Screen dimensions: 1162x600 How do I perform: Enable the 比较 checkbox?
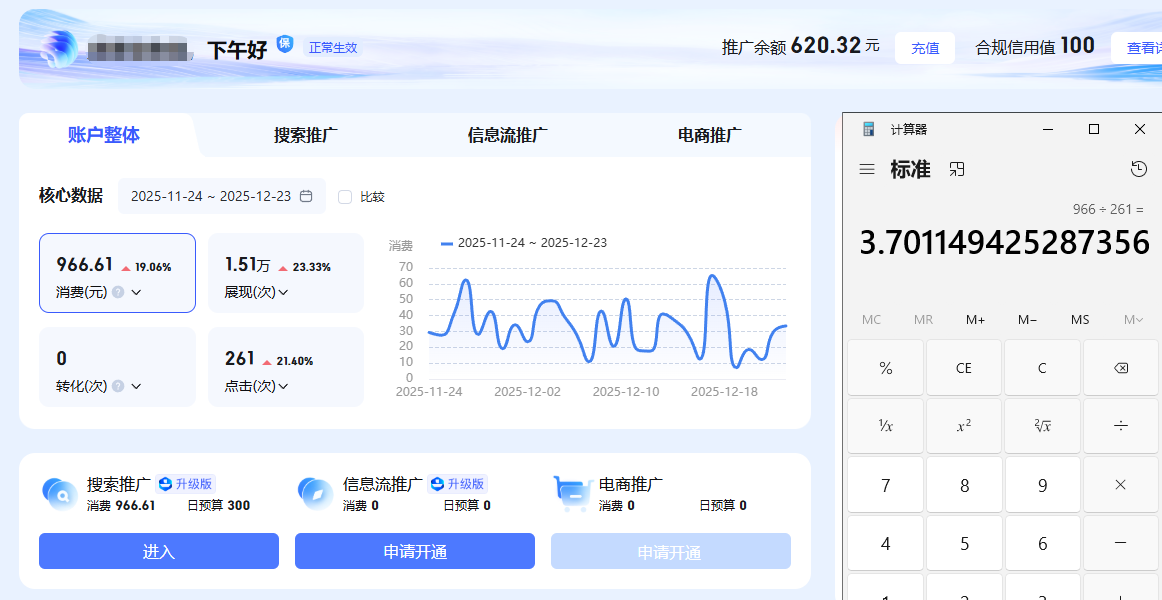pos(345,197)
